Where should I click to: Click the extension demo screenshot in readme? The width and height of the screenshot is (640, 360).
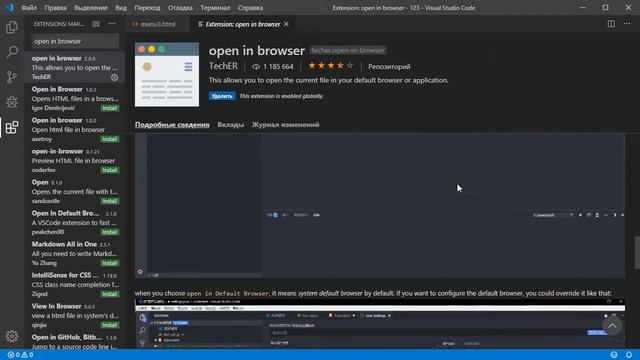click(380, 206)
